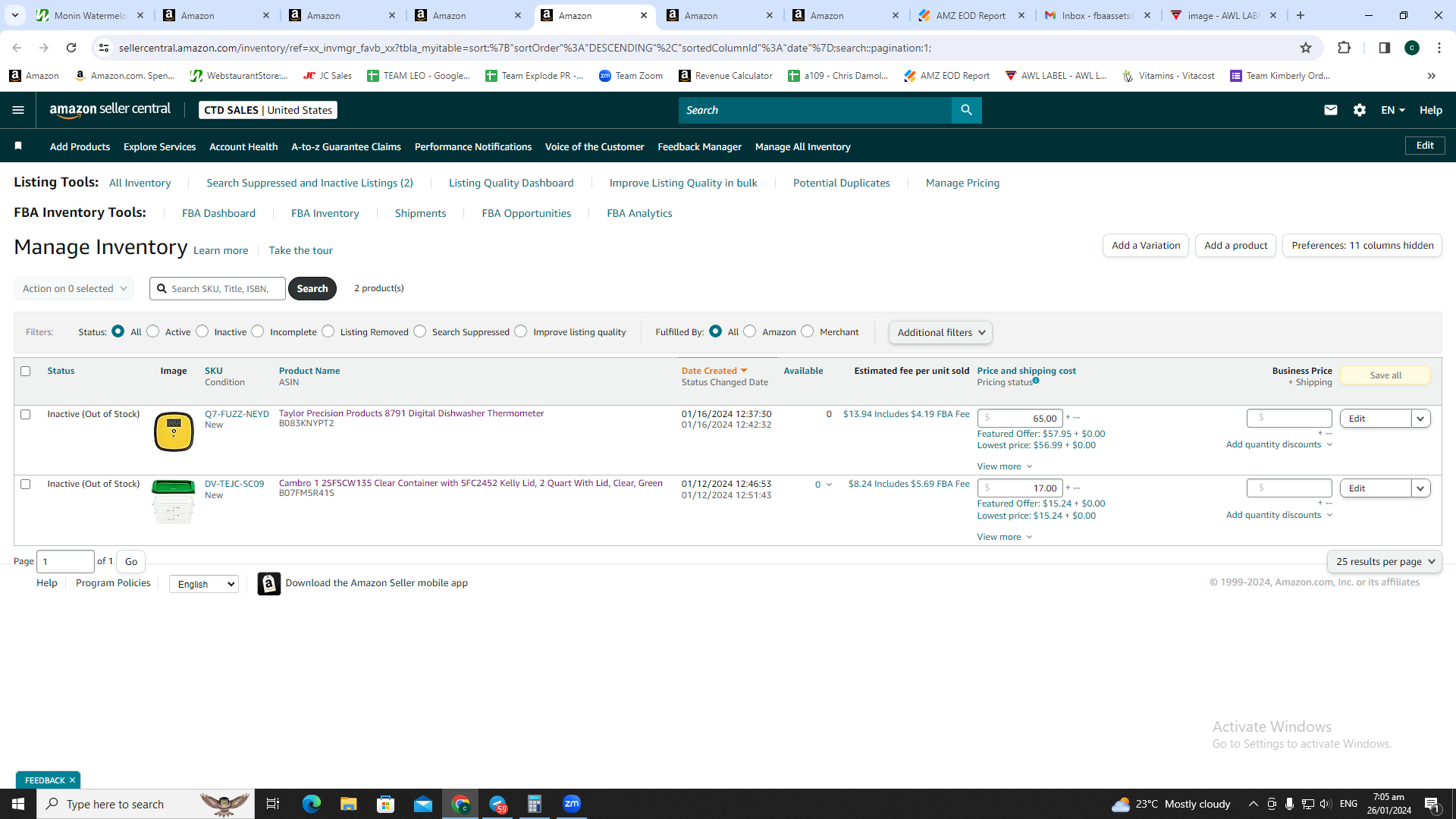The height and width of the screenshot is (819, 1456).
Task: Change the 25 results per page dropdown
Action: pyautogui.click(x=1384, y=561)
